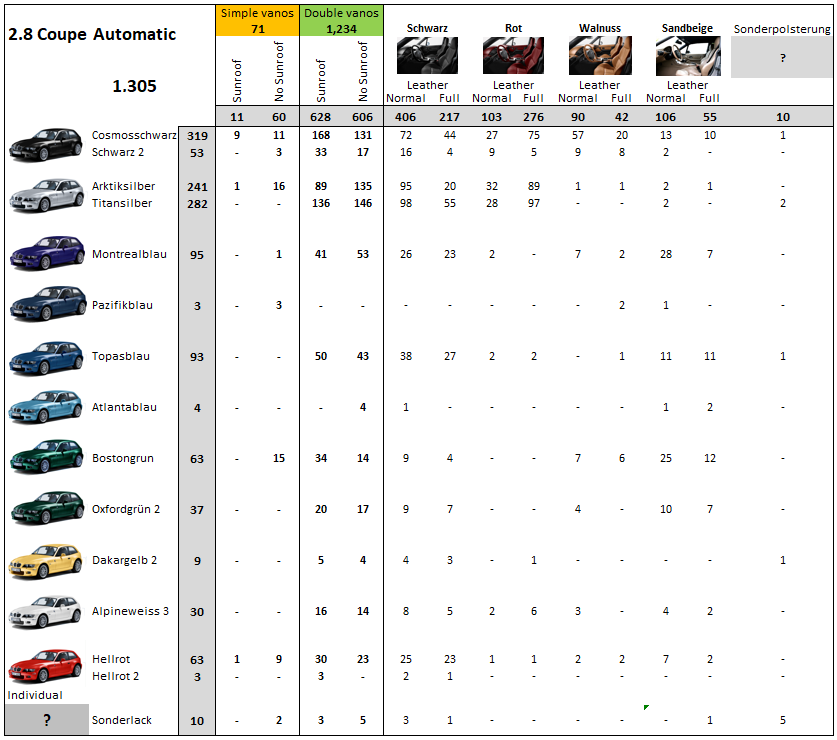Select the green Double vanos header cell
Screen dimensions: 837x740
point(341,21)
